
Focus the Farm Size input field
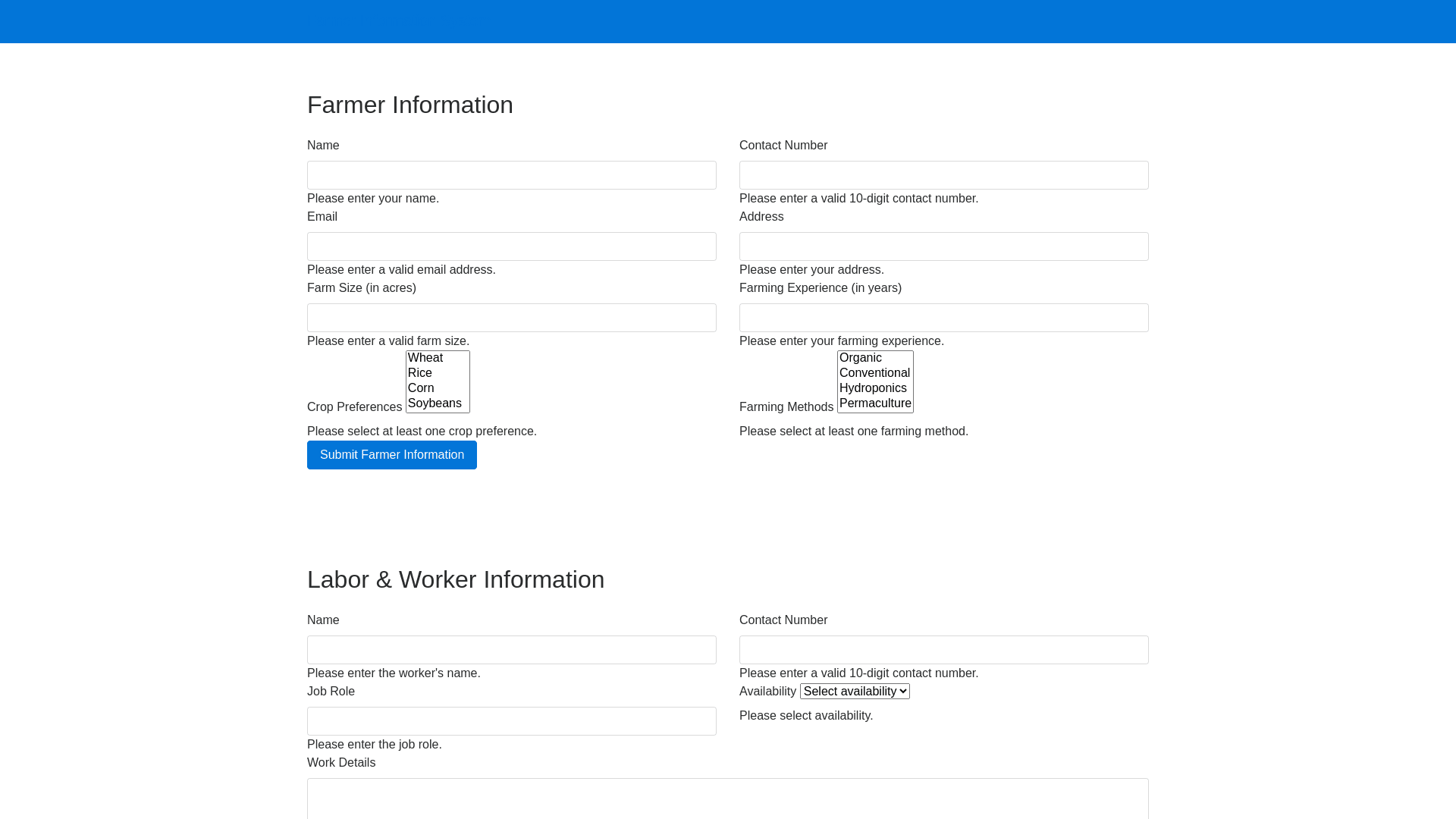[511, 318]
